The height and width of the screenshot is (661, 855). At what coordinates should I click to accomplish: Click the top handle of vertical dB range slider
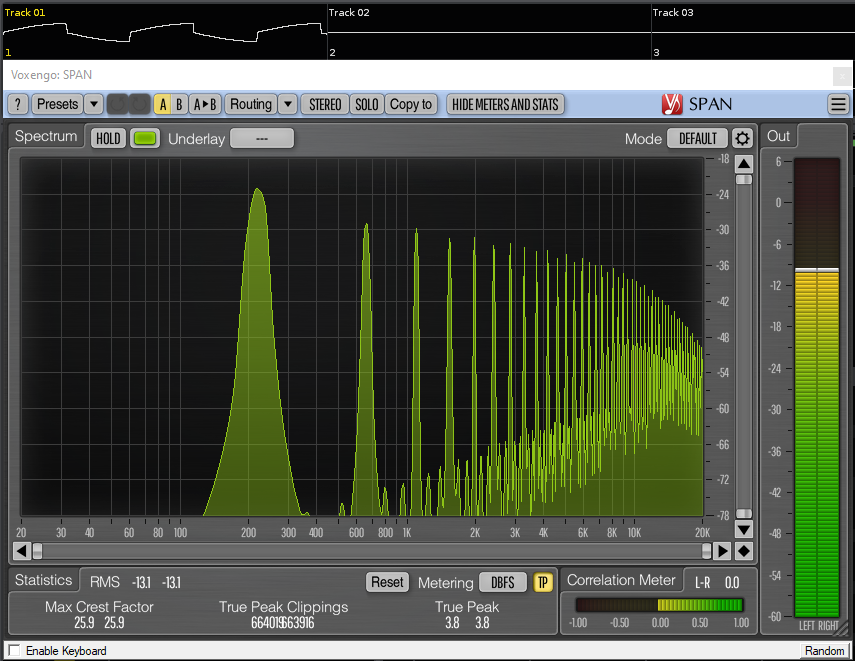[744, 179]
